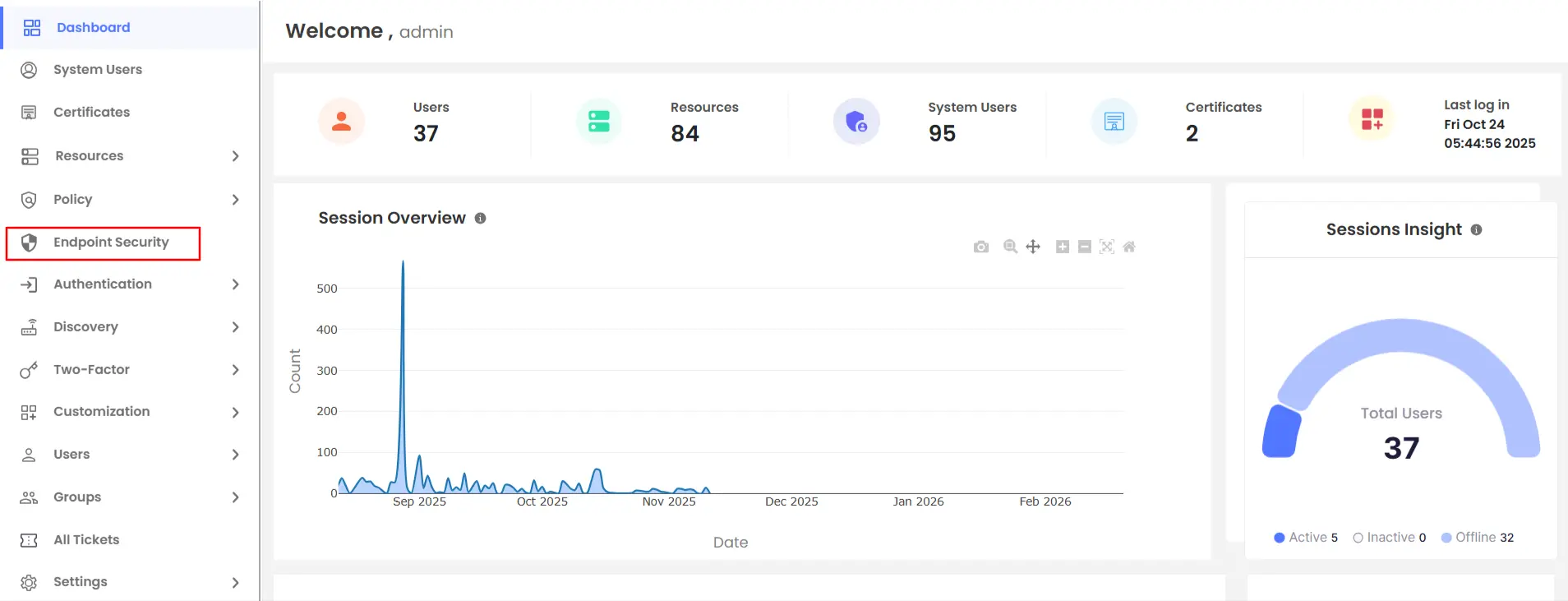This screenshot has height=601, width=1568.
Task: Click the dark blue gauge segment
Action: (x=1282, y=432)
